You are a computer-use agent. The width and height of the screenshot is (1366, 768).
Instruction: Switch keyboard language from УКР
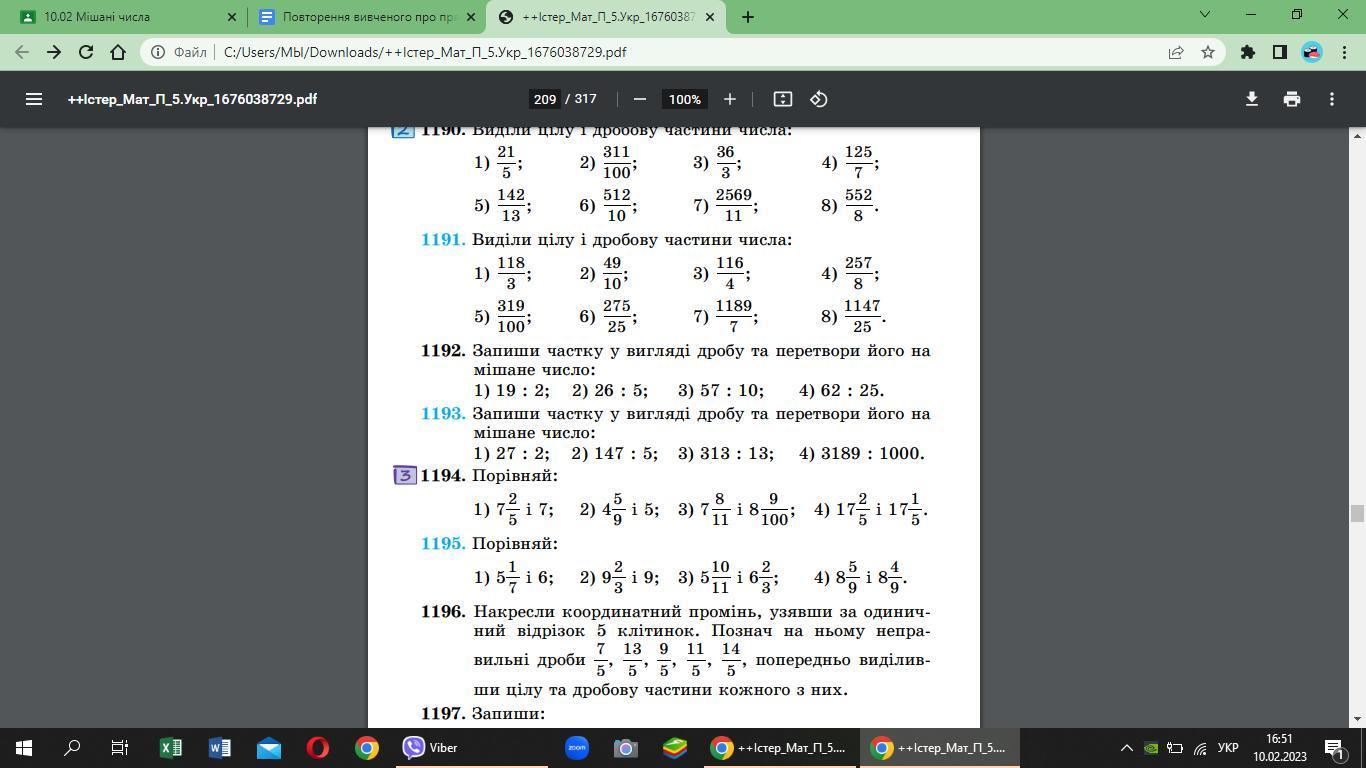(1229, 748)
